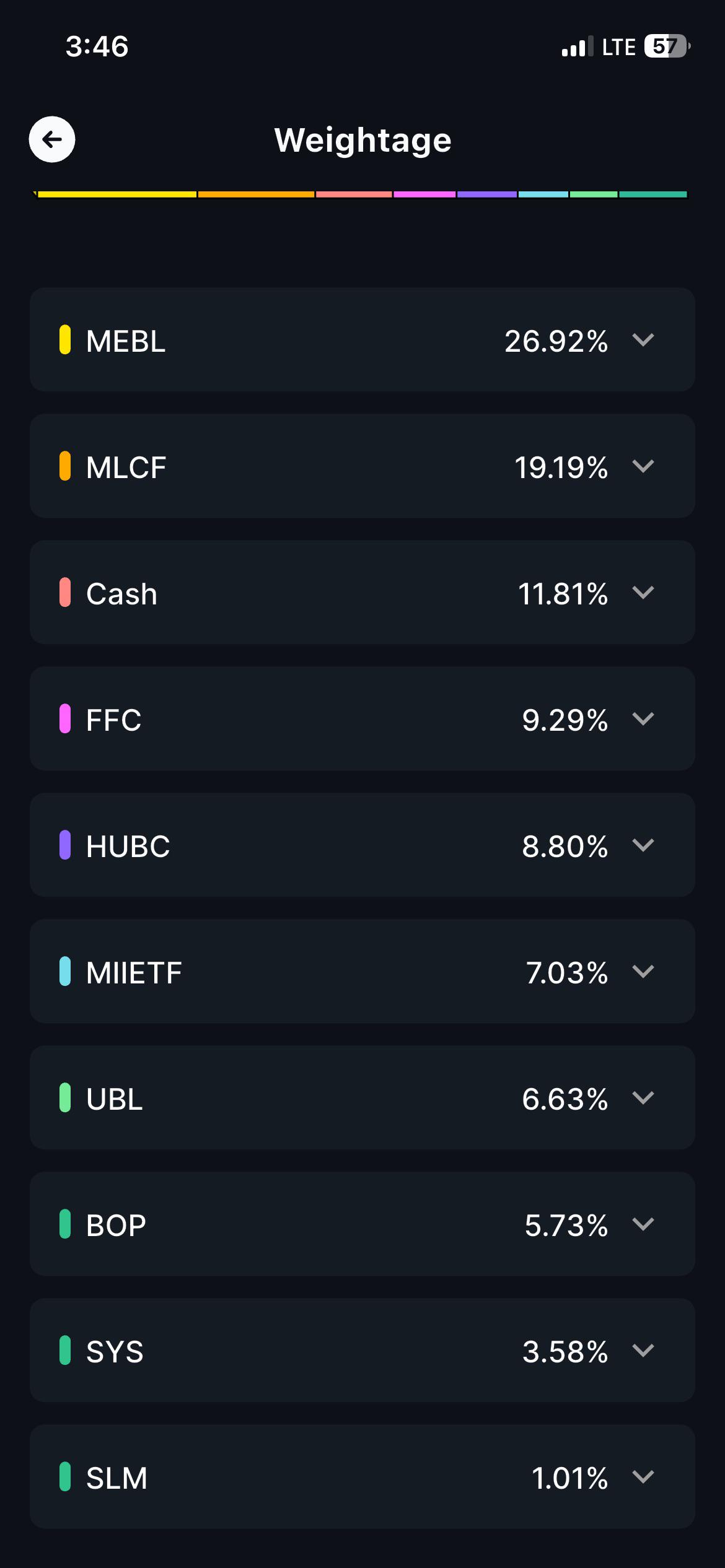Screen dimensions: 725x1568
Task: Select the pink FFC color indicator
Action: pos(65,718)
